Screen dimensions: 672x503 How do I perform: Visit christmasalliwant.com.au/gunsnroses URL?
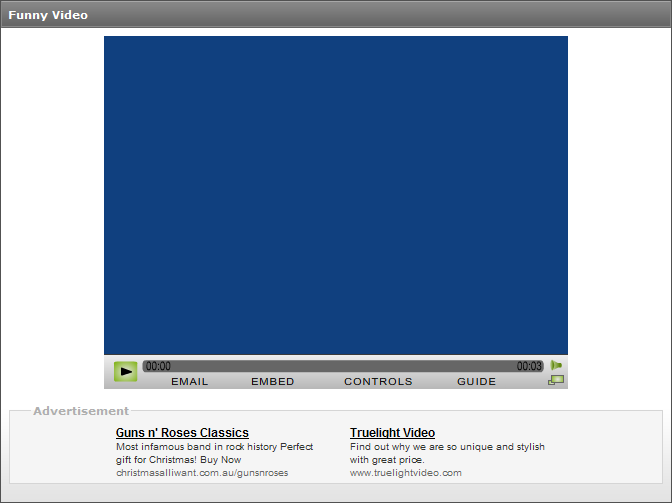[x=202, y=473]
